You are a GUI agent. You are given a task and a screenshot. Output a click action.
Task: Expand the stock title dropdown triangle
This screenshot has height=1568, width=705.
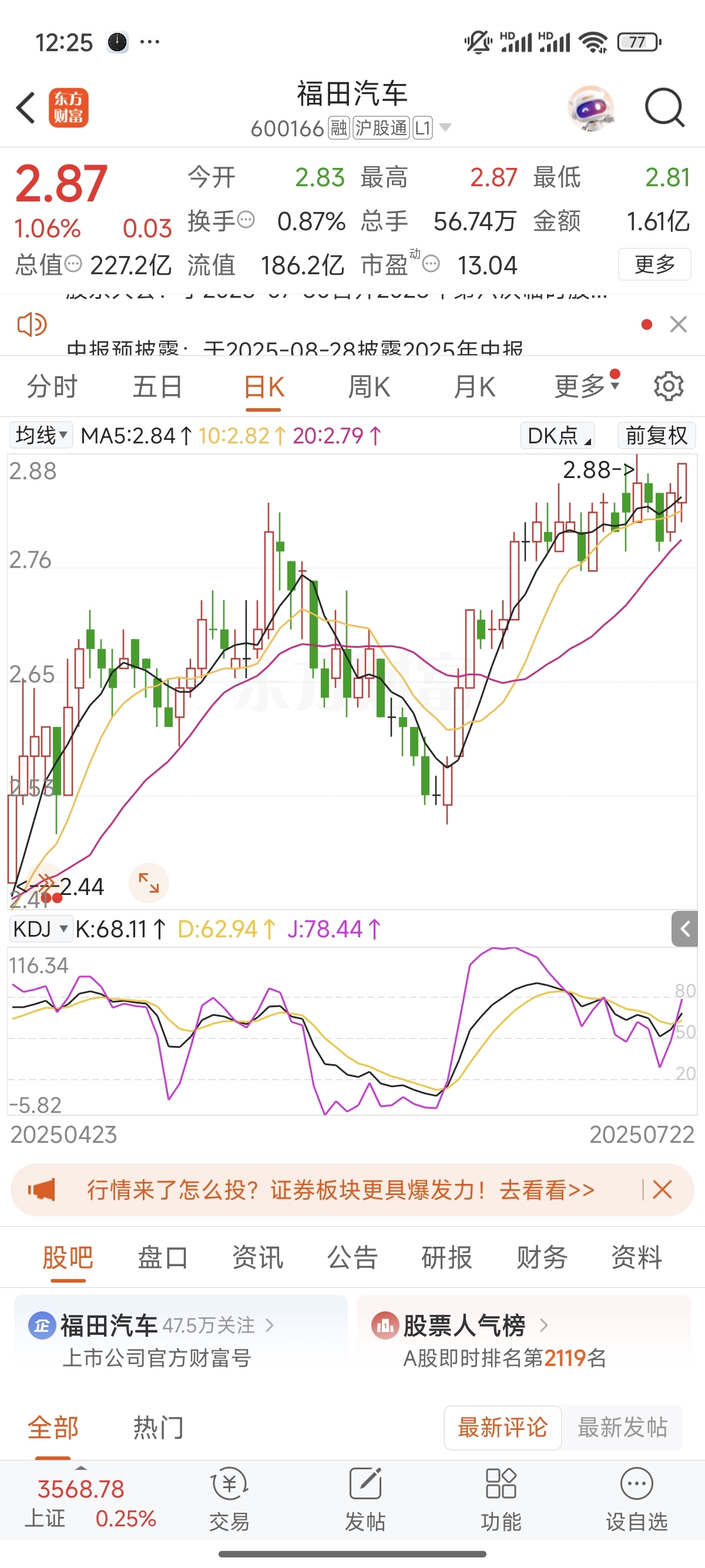(x=446, y=128)
